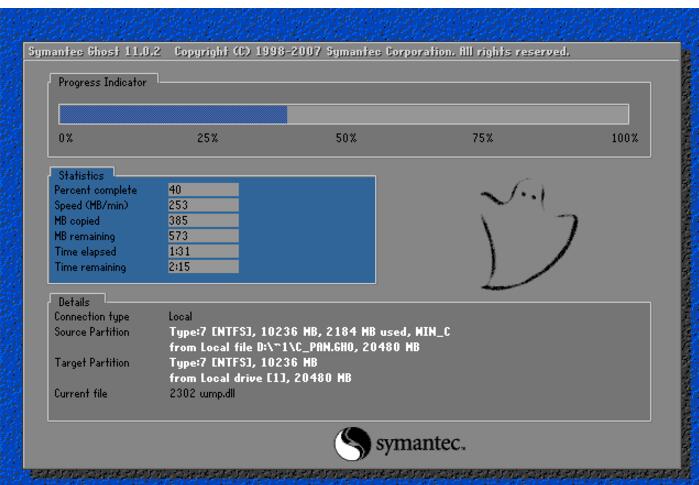Click target line 'Type:7 [NTFS], 10236 MB'

click(243, 362)
